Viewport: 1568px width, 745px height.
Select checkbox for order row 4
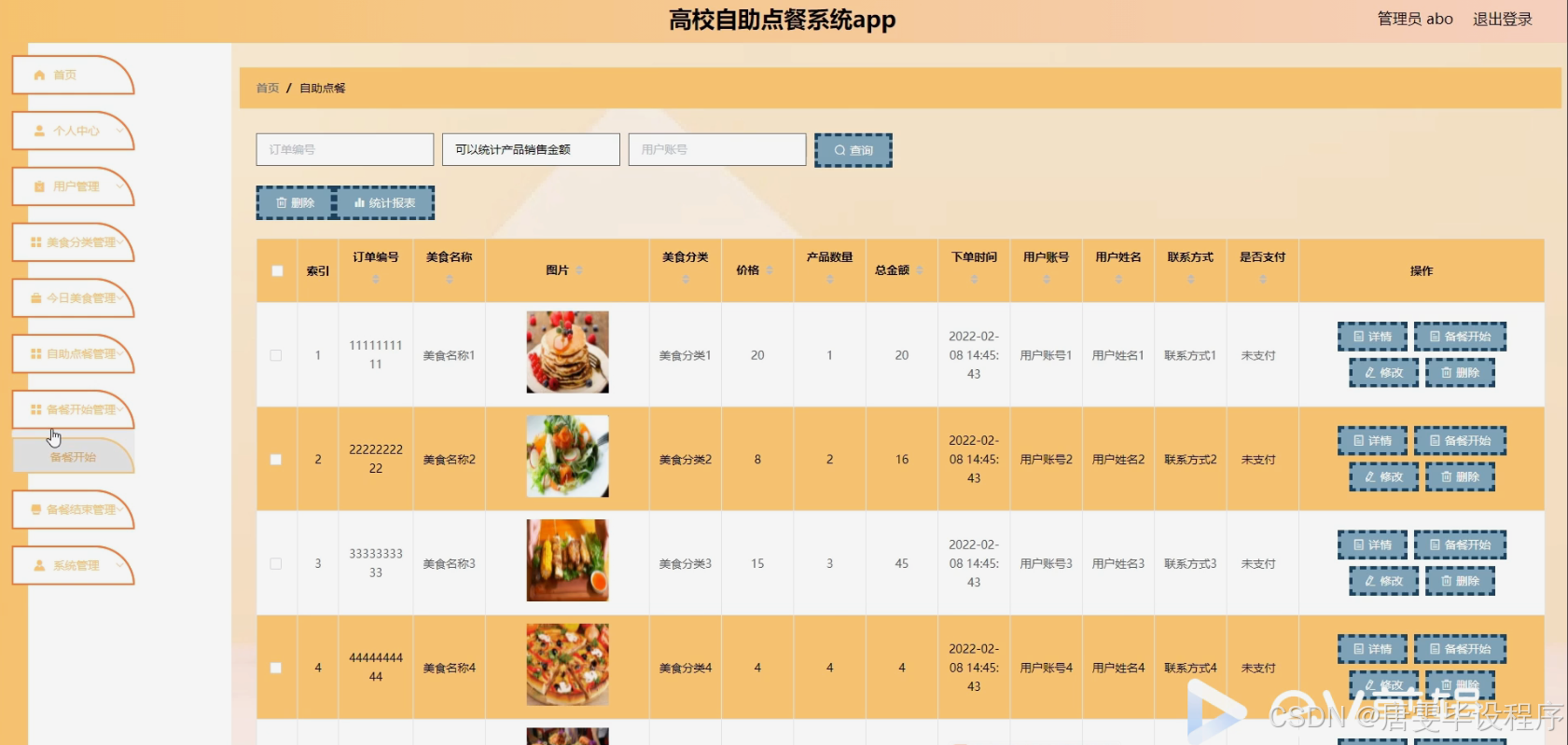276,668
